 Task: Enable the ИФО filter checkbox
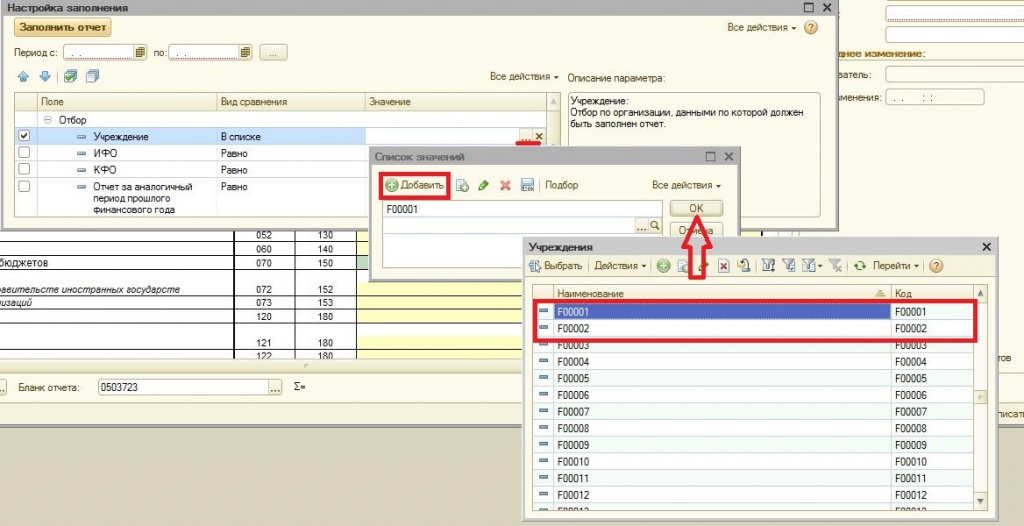(24, 153)
